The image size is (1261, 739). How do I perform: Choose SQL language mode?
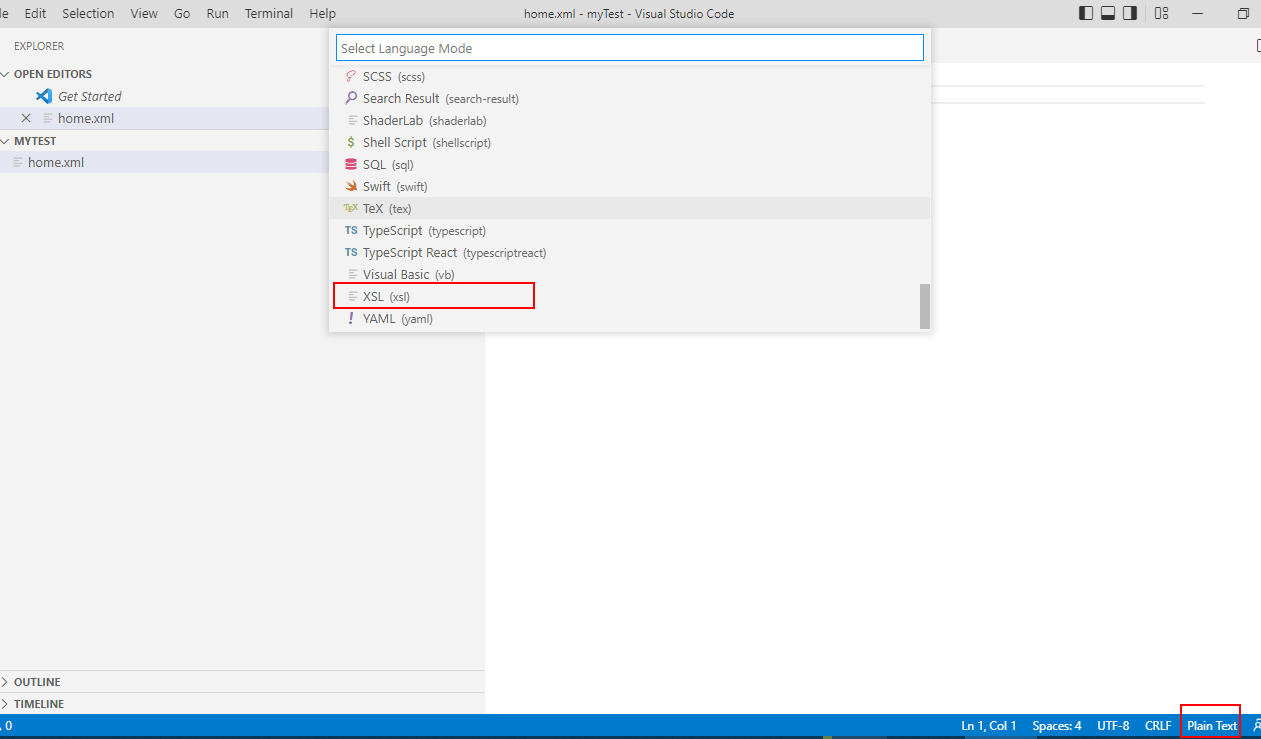pos(630,164)
